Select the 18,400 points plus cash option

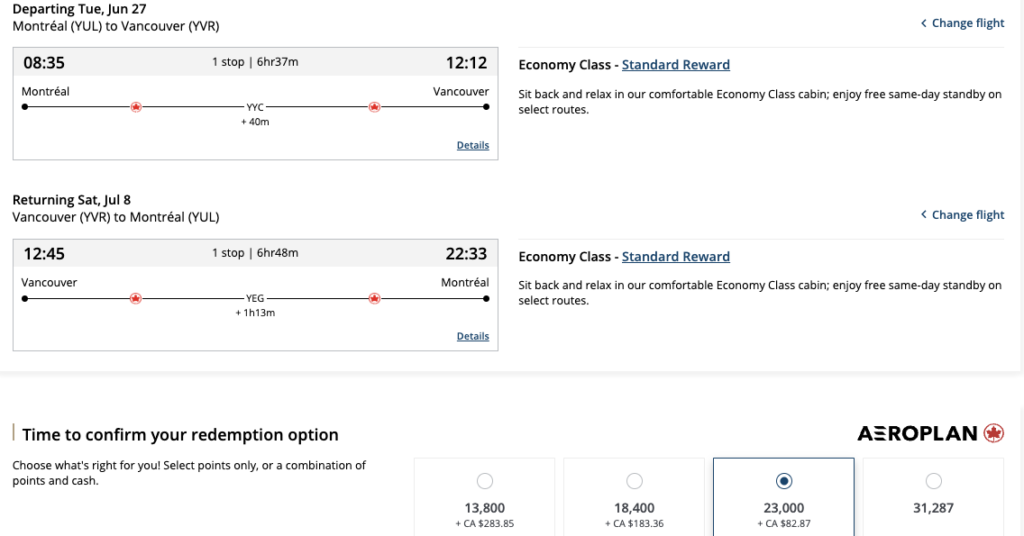[x=634, y=481]
